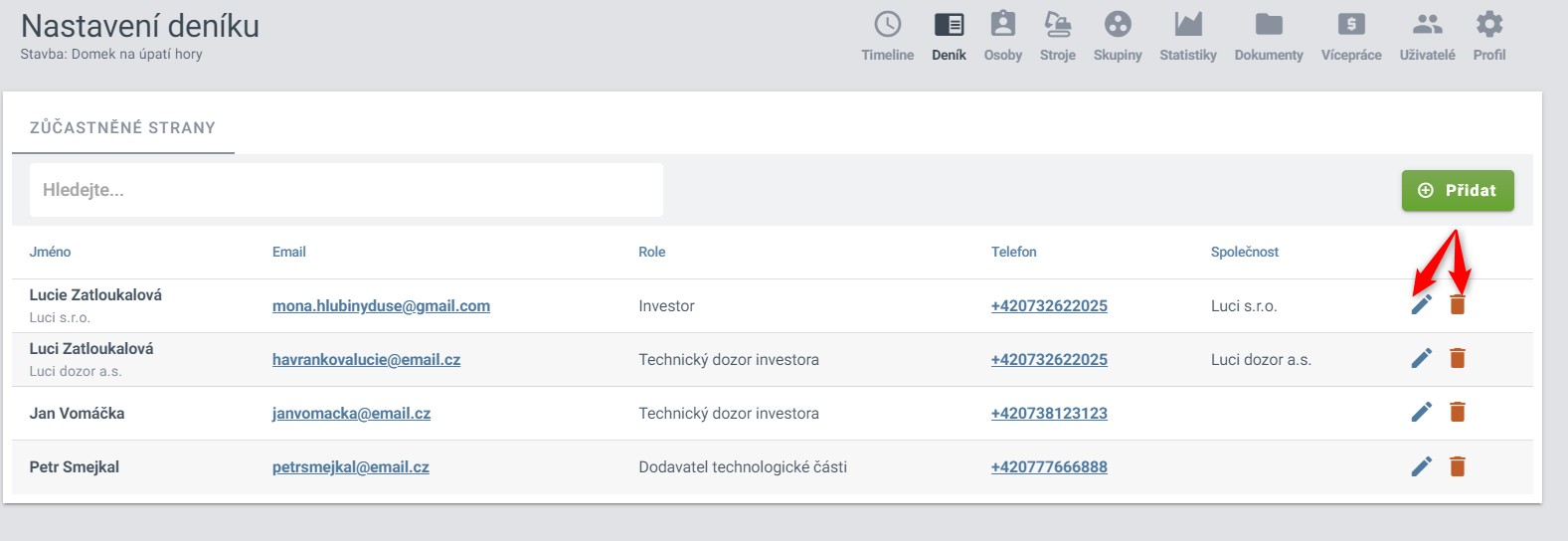Open the Dokumenty folder icon
Image resolution: width=1568 pixels, height=541 pixels.
click(x=1269, y=24)
